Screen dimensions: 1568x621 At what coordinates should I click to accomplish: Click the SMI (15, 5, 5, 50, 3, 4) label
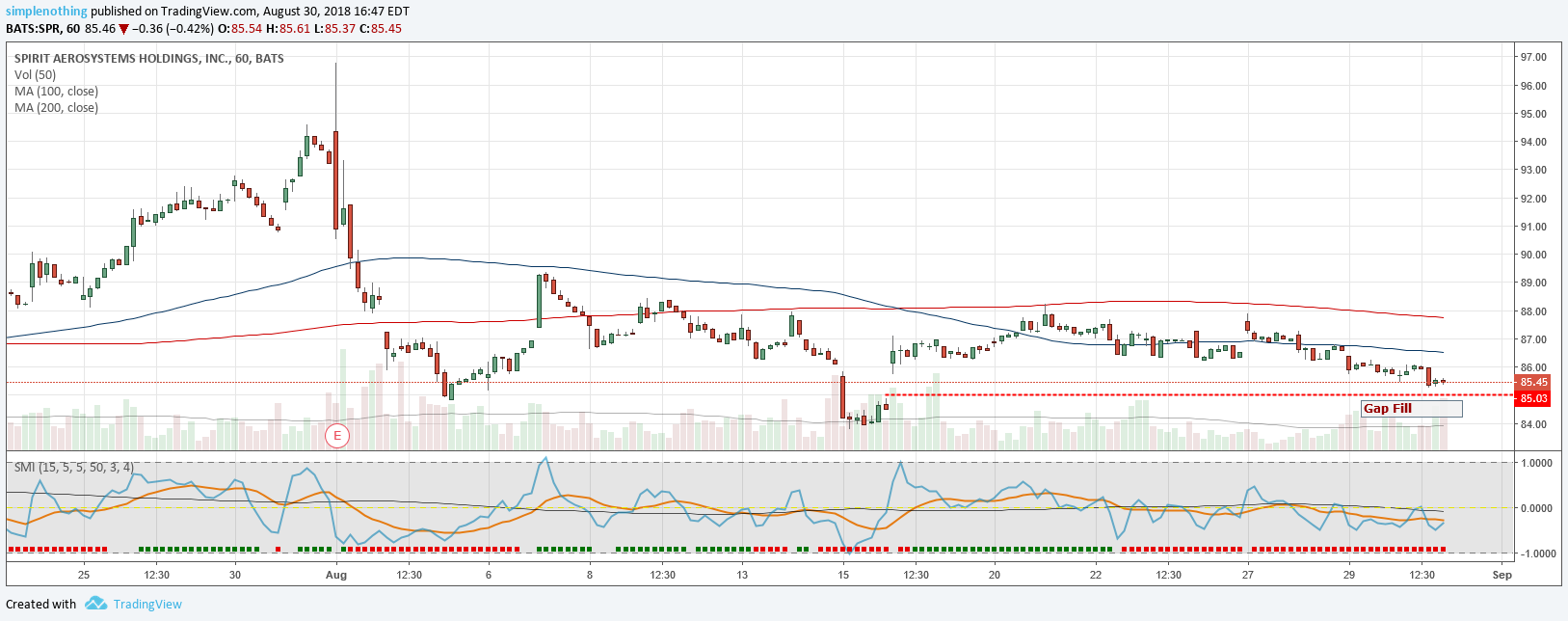73,467
